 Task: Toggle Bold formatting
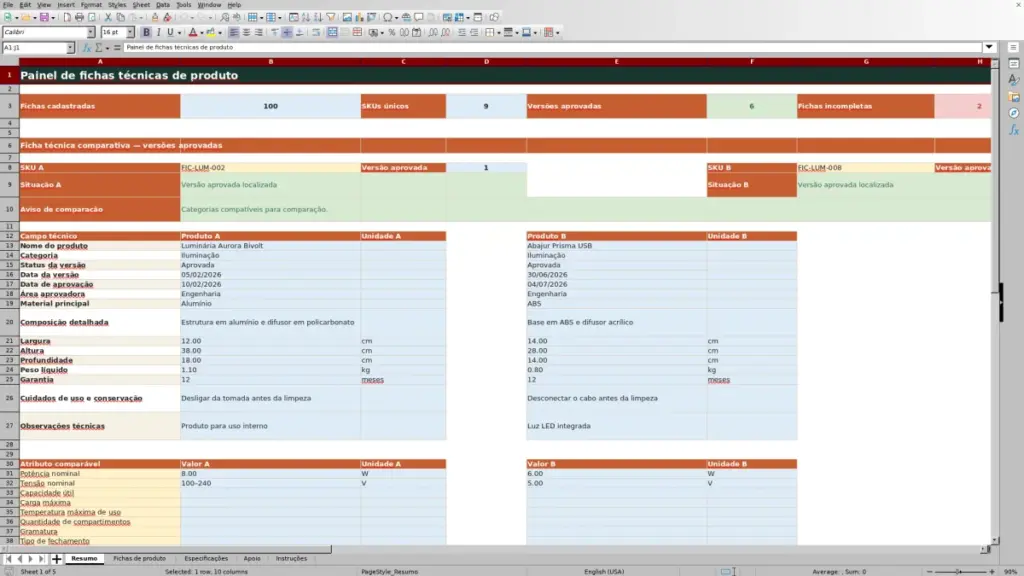pos(146,33)
